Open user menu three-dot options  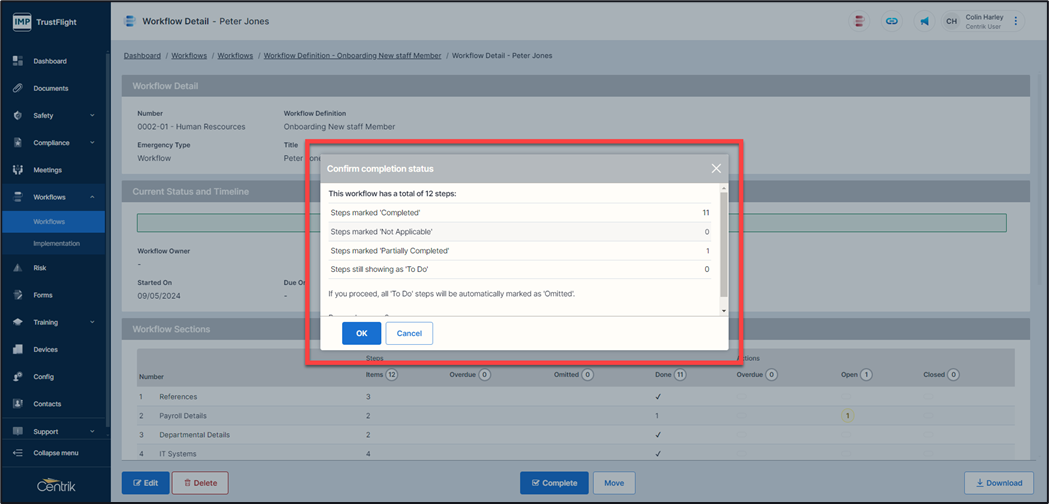click(1016, 21)
